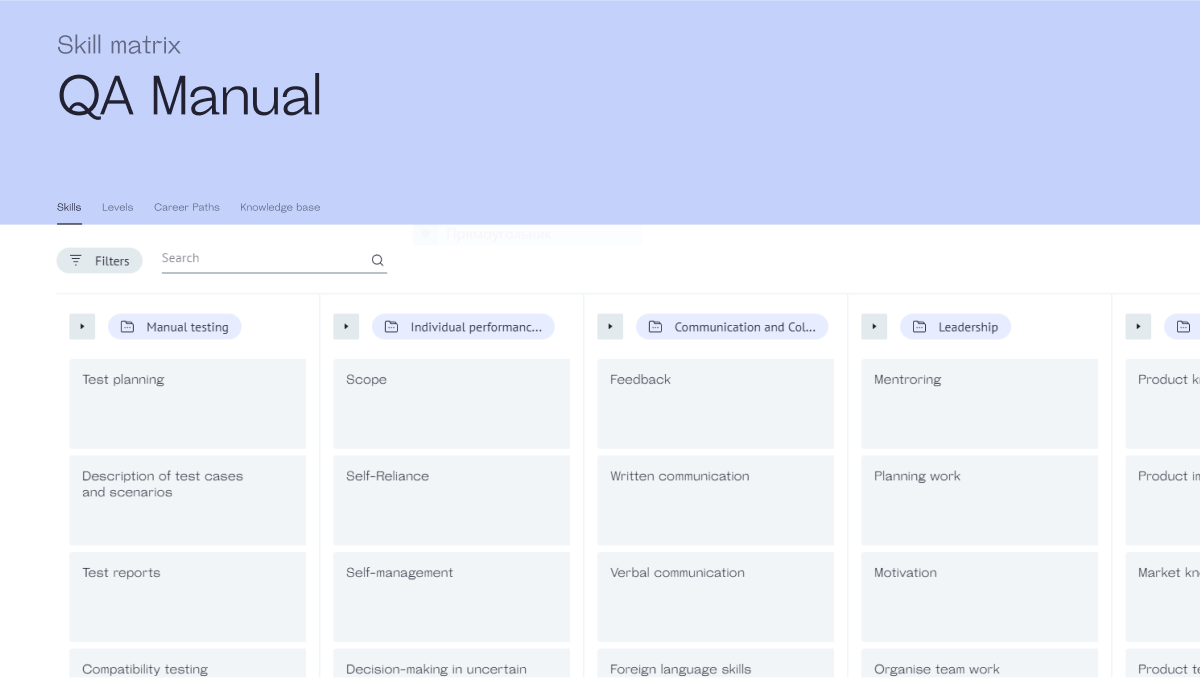
Task: Select the Manual testing category chip
Action: pyautogui.click(x=175, y=327)
